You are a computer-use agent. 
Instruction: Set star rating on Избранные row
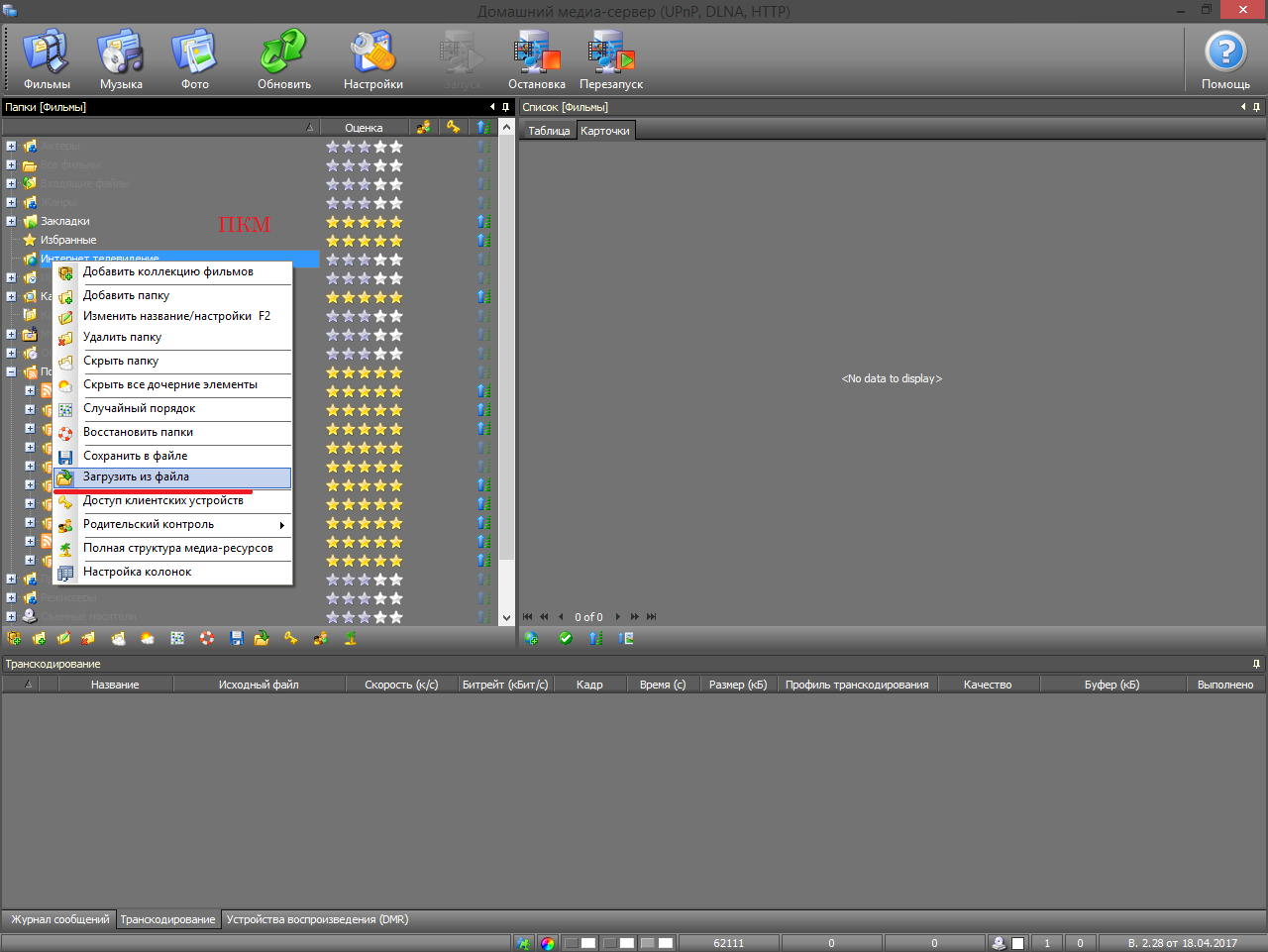[365, 240]
